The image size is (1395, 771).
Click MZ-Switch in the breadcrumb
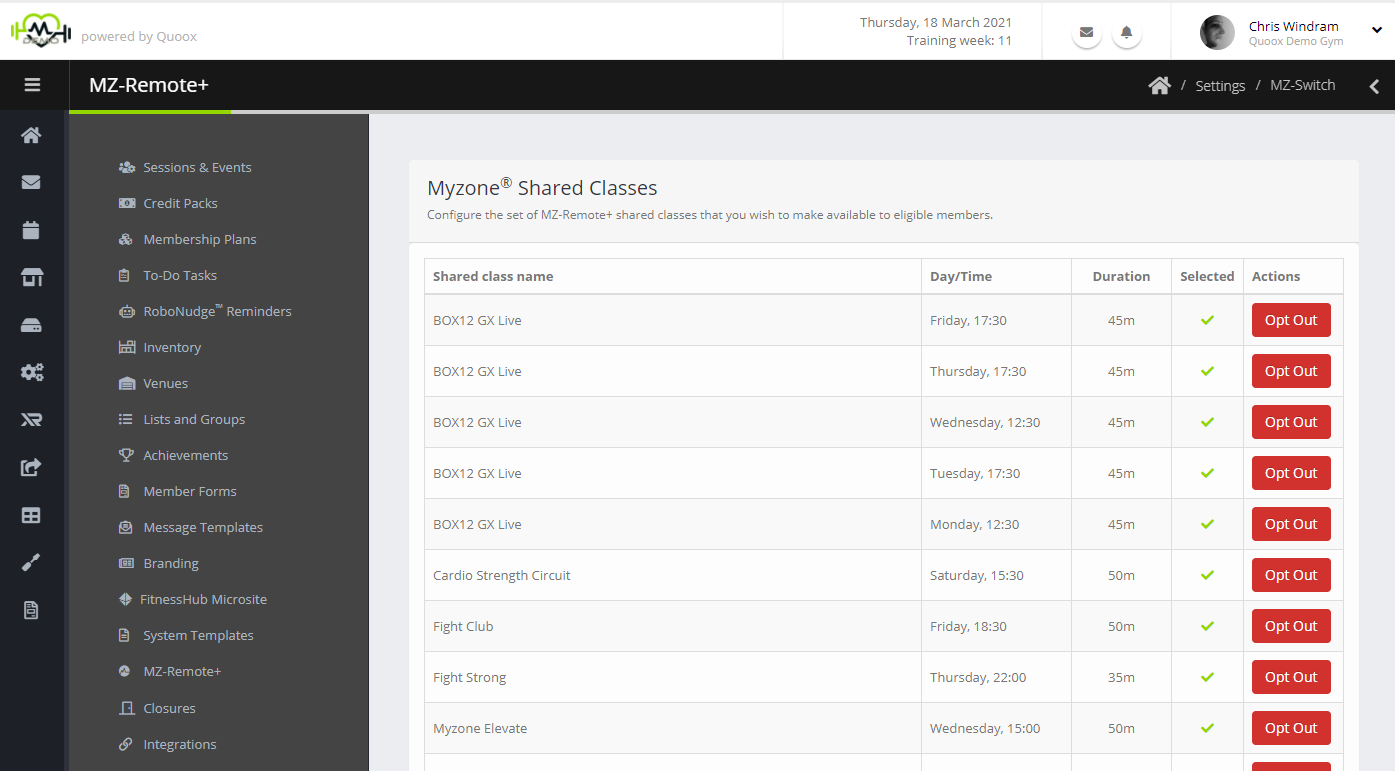1303,85
